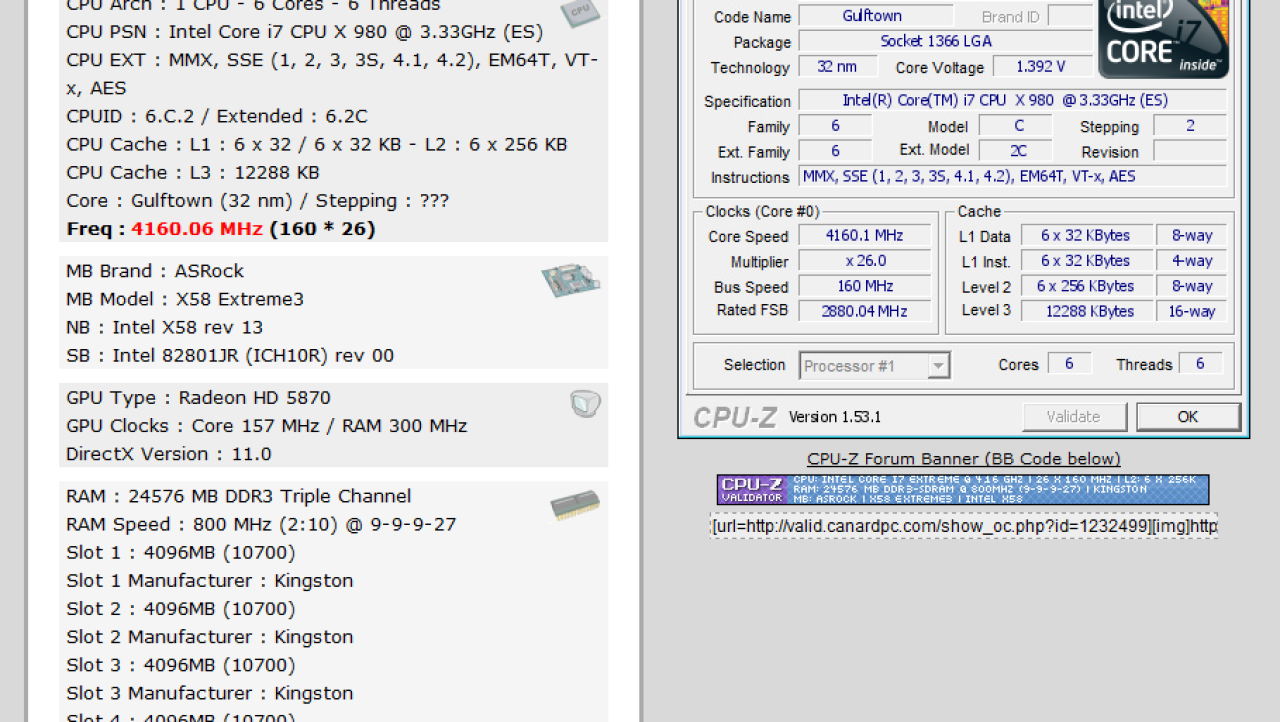The image size is (1280, 722).
Task: Click the Code Name field showing Gulftown
Action: [876, 16]
